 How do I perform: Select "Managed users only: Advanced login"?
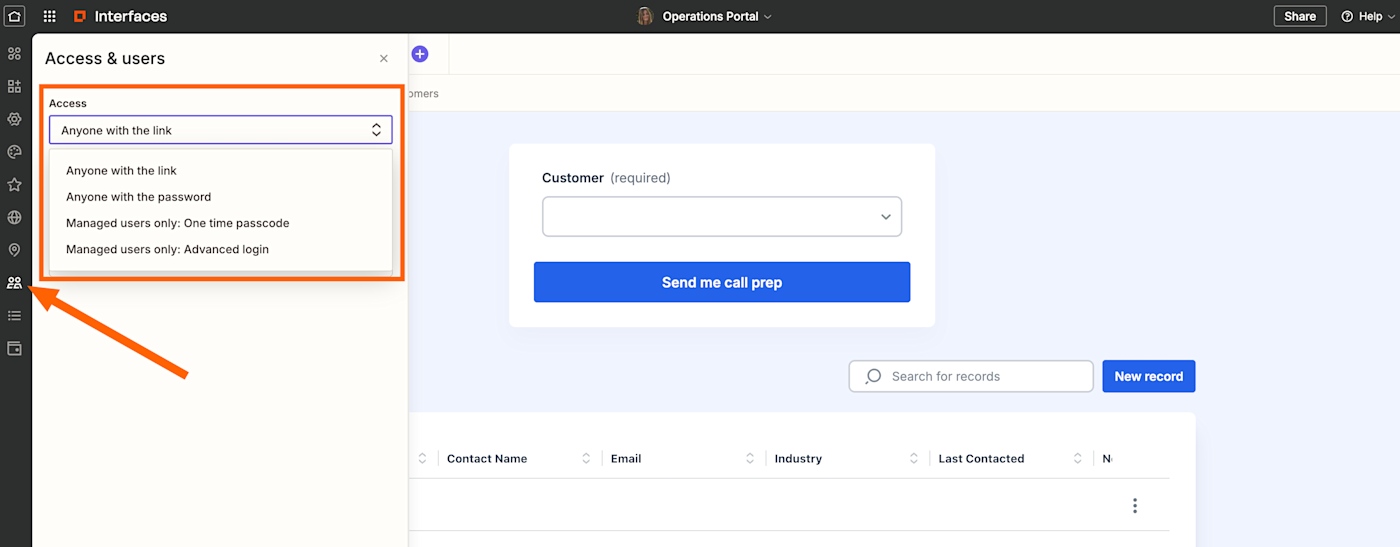point(168,249)
